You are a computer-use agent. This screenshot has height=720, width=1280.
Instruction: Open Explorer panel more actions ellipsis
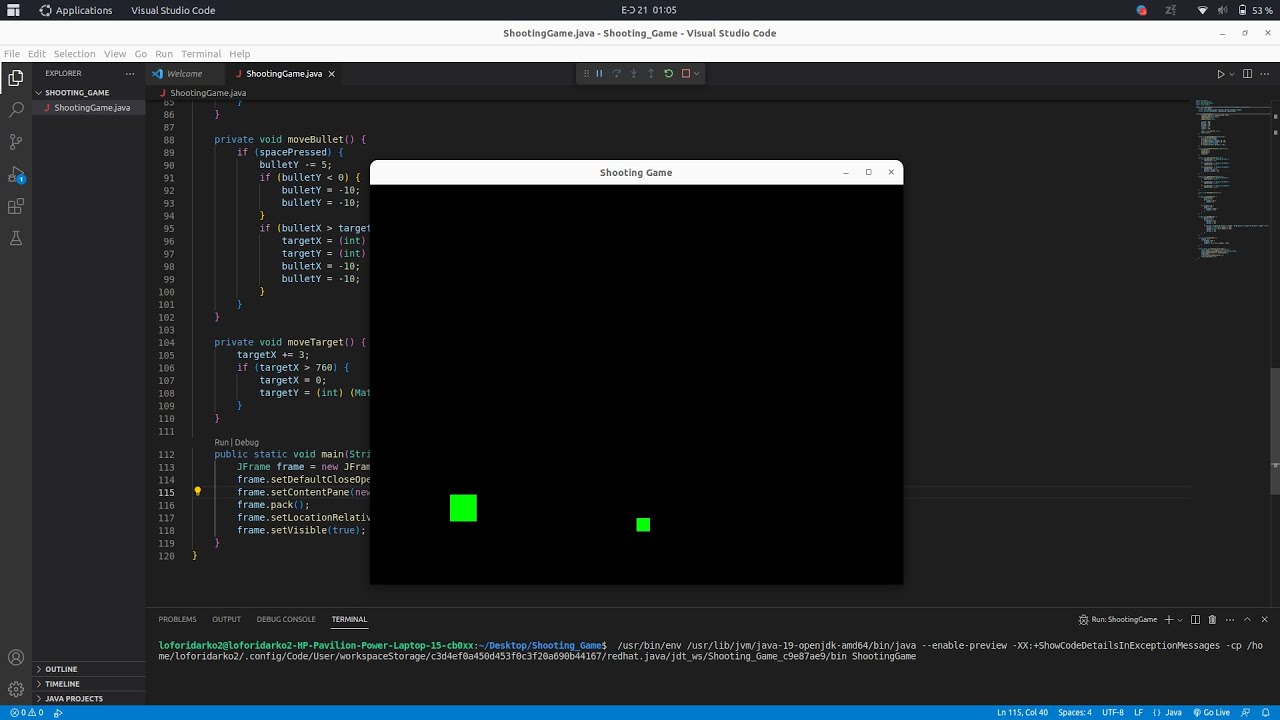coord(129,74)
